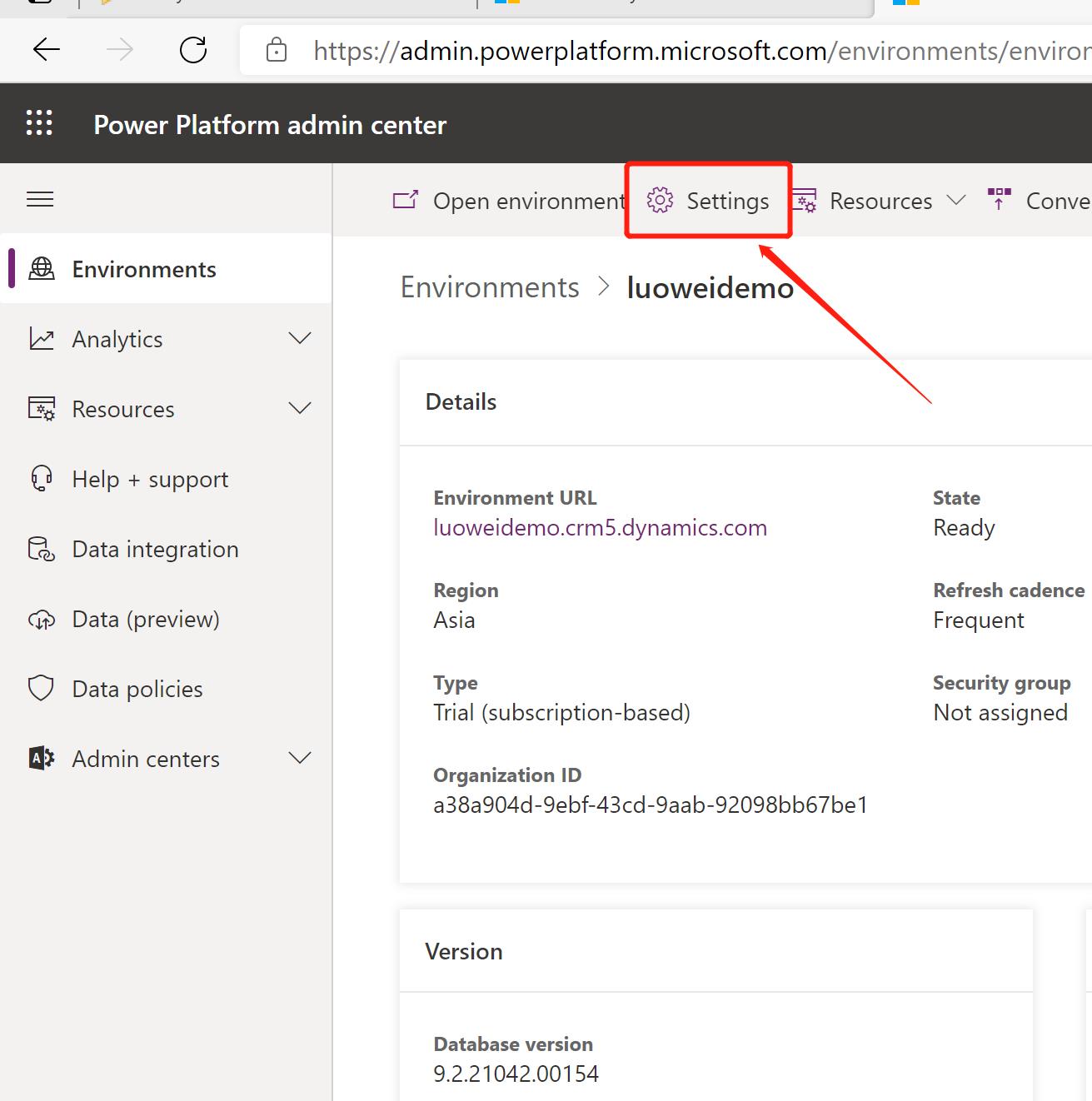This screenshot has width=1092, height=1101.
Task: Select the database version 9.2.21042.00154
Action: click(x=516, y=1074)
